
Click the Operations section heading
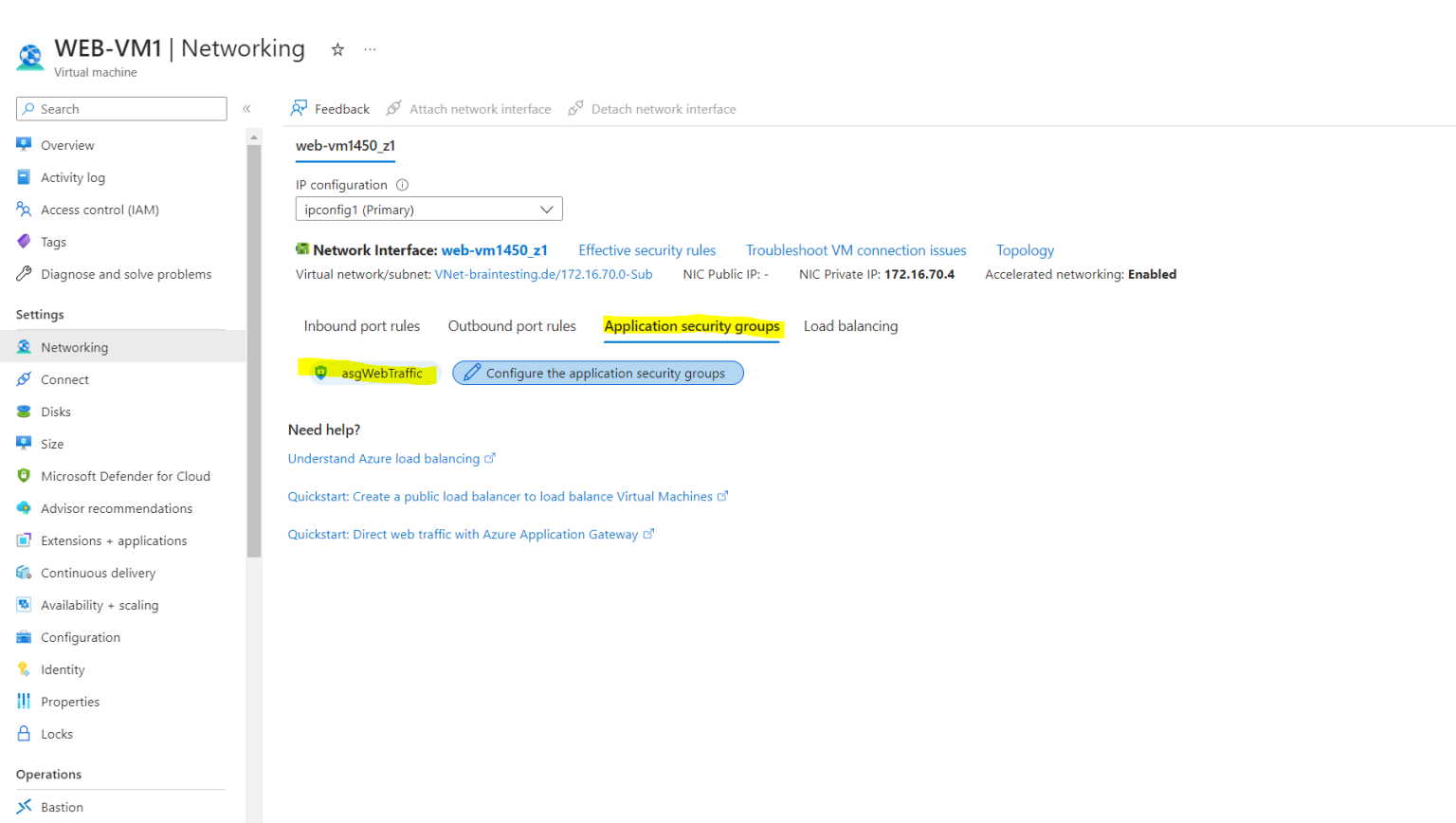(48, 775)
